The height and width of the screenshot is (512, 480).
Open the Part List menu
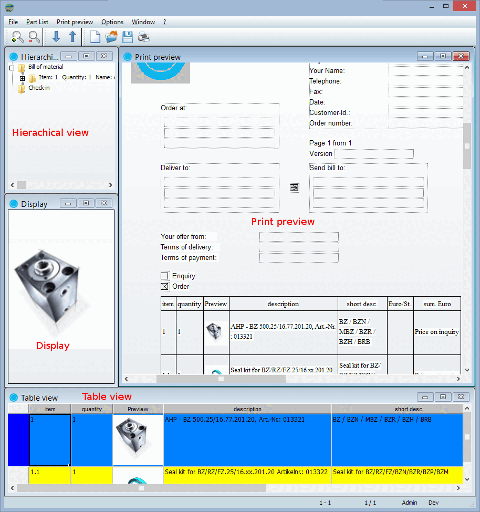click(37, 22)
